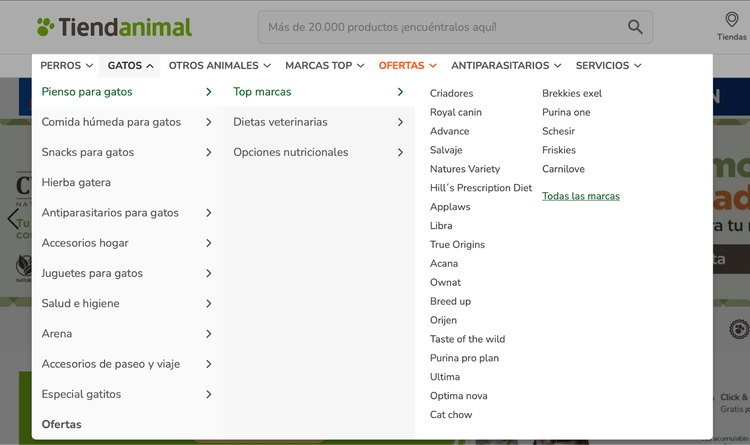The image size is (750, 445).
Task: Click the carousel previous arrow
Action: click(x=13, y=218)
